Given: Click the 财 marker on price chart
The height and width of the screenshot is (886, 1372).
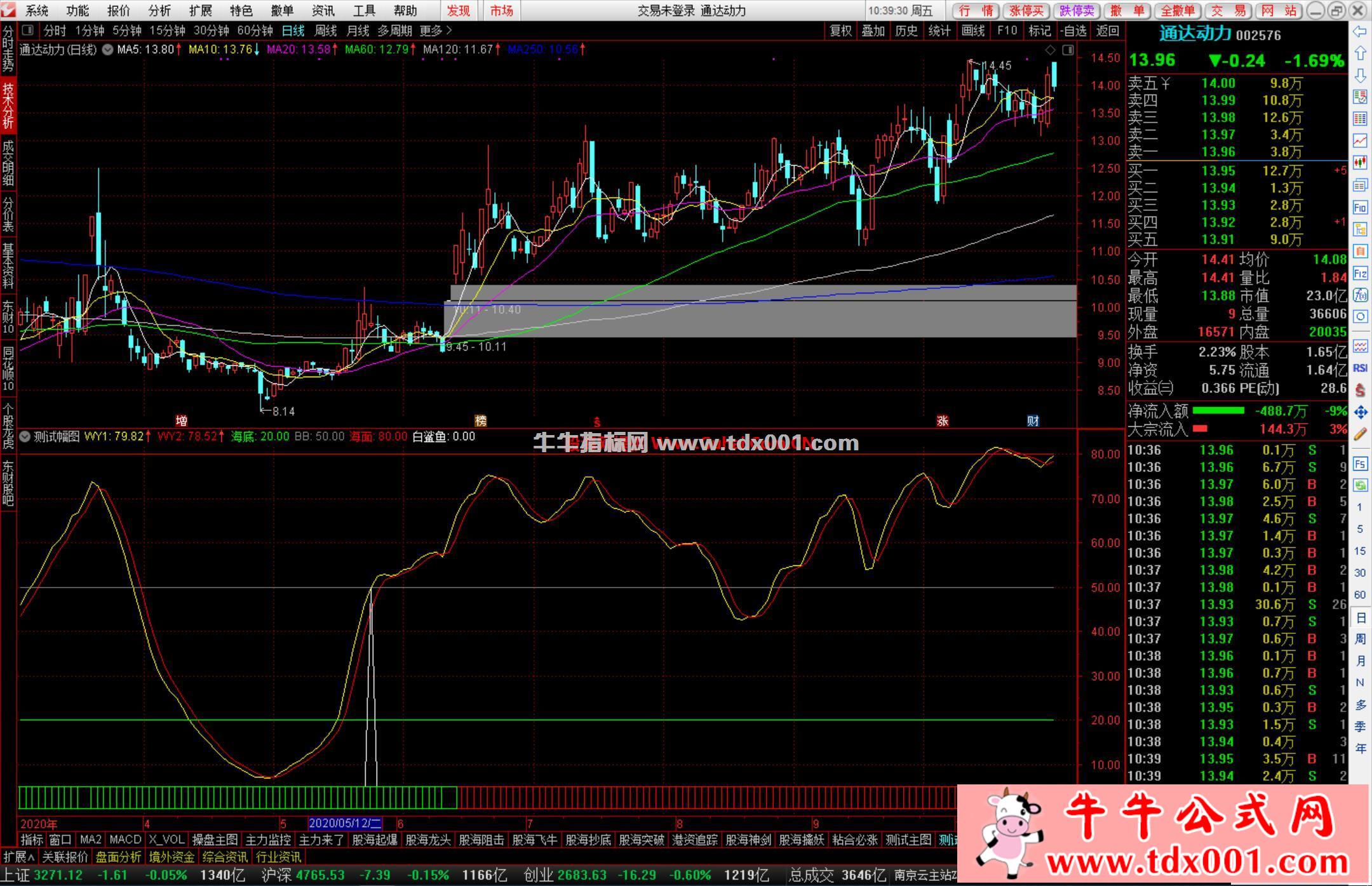Looking at the screenshot, I should click(x=1033, y=421).
